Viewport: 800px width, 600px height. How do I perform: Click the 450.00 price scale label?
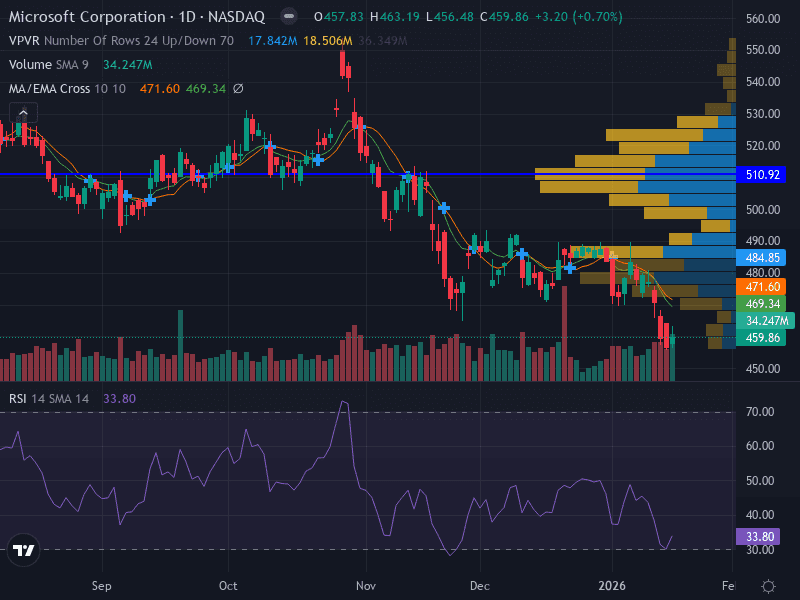(763, 369)
